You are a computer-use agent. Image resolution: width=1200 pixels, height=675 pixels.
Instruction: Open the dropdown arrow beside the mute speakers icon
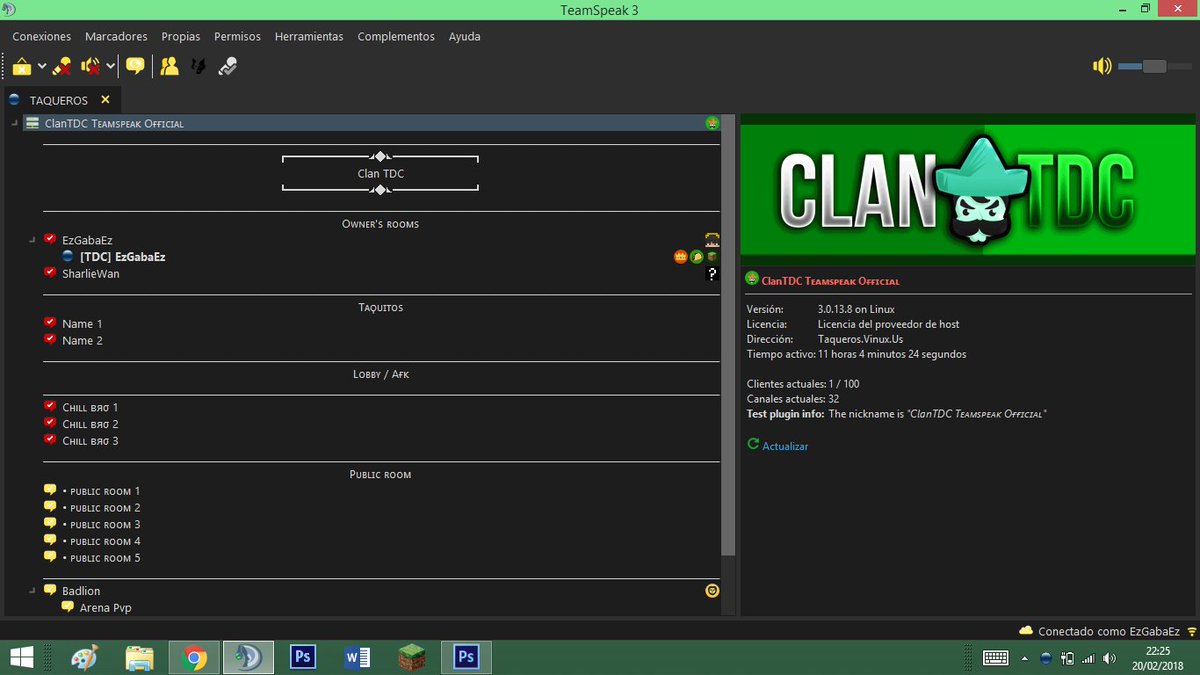point(110,66)
